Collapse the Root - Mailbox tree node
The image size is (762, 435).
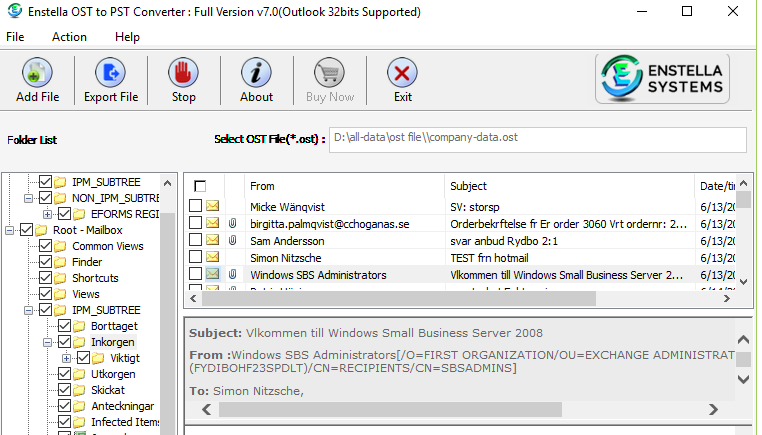(x=10, y=230)
